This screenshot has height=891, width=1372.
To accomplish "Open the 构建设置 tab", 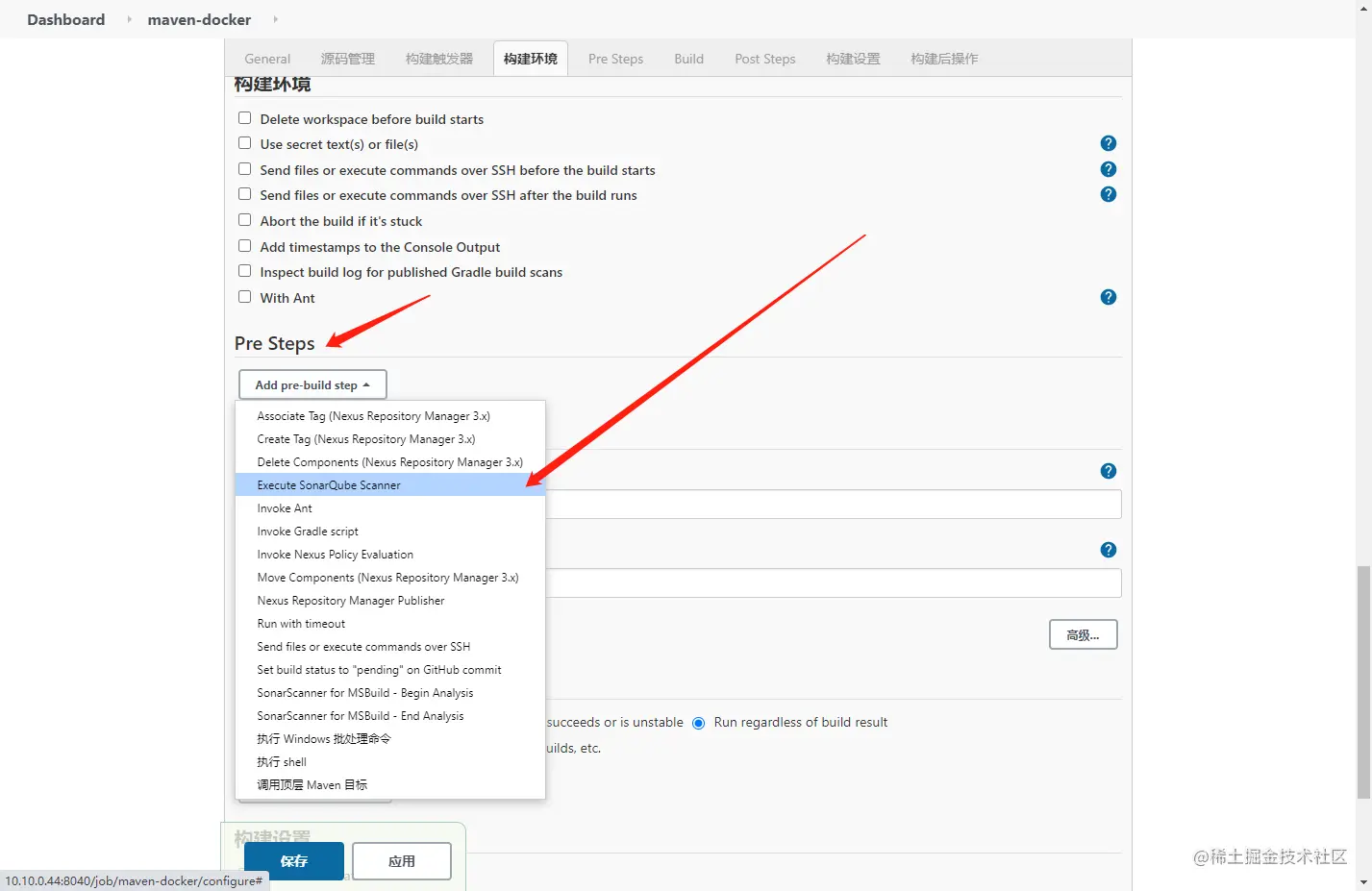I will point(853,59).
